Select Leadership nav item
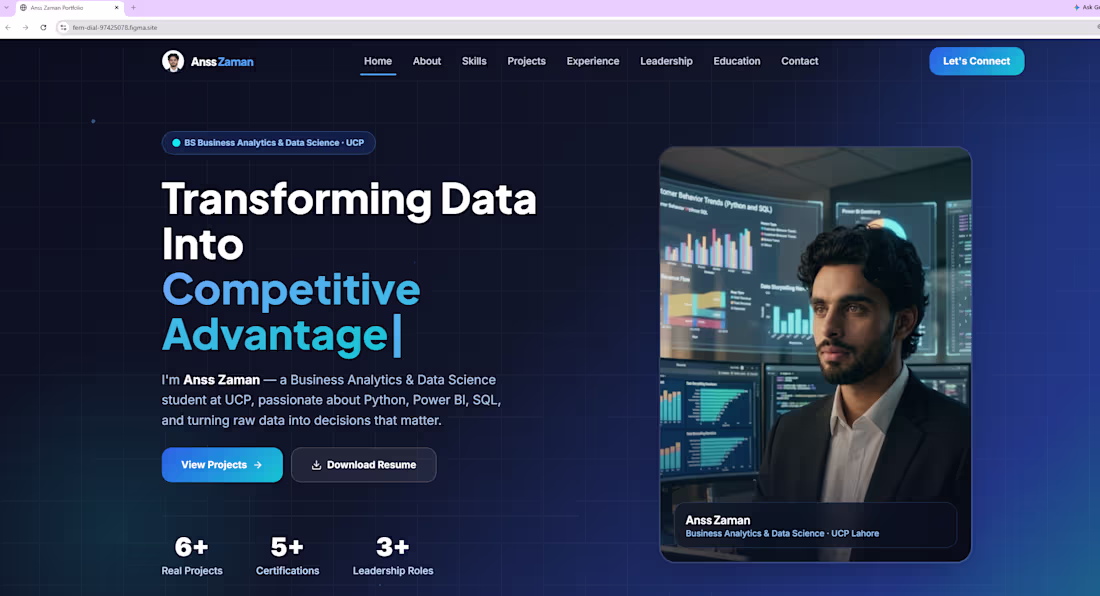Viewport: 1100px width, 596px height. pyautogui.click(x=666, y=61)
